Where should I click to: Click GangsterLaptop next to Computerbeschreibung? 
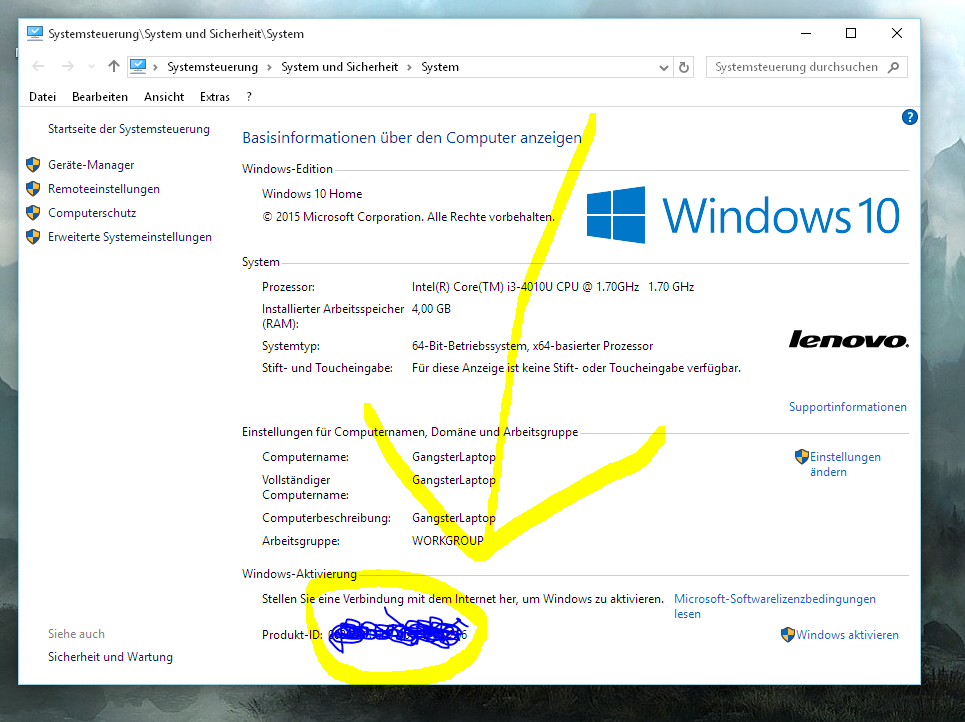[x=454, y=518]
